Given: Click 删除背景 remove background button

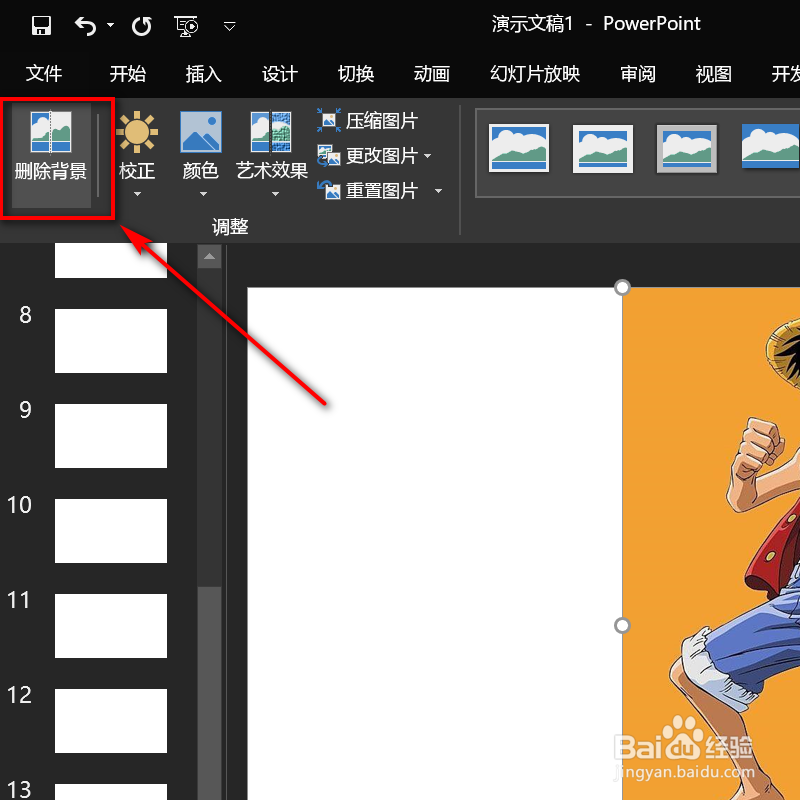Looking at the screenshot, I should click(x=51, y=155).
